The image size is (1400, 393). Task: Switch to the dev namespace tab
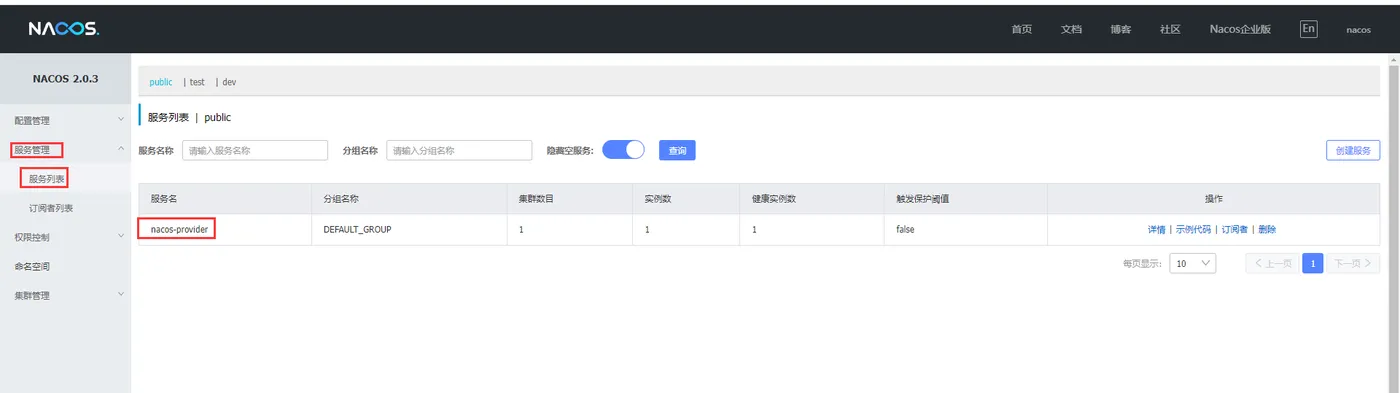[x=229, y=82]
